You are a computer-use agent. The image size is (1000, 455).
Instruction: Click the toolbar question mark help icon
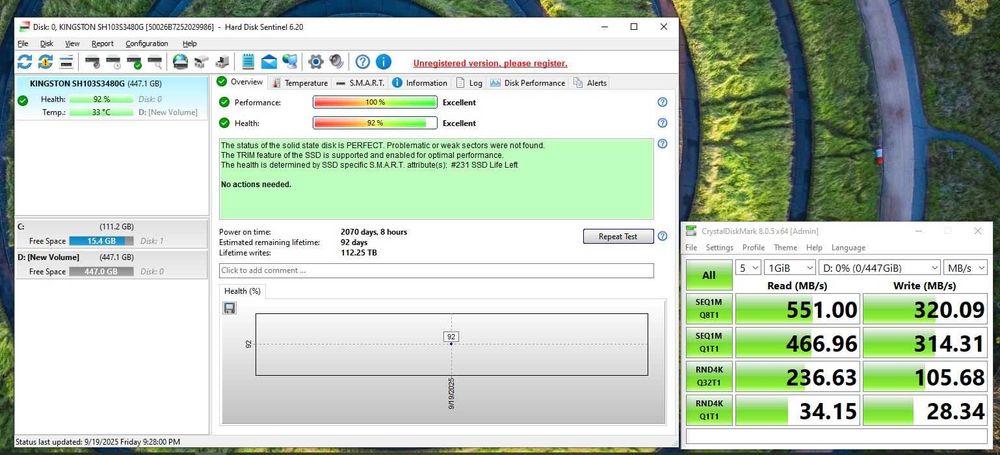click(x=363, y=62)
